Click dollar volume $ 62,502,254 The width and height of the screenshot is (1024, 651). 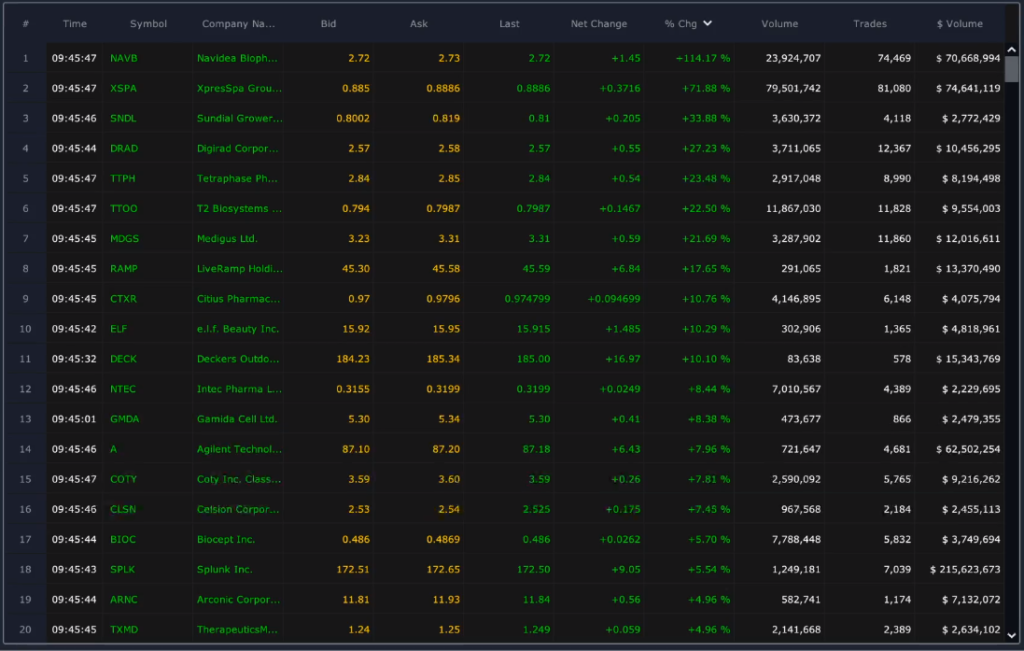pyautogui.click(x=968, y=449)
